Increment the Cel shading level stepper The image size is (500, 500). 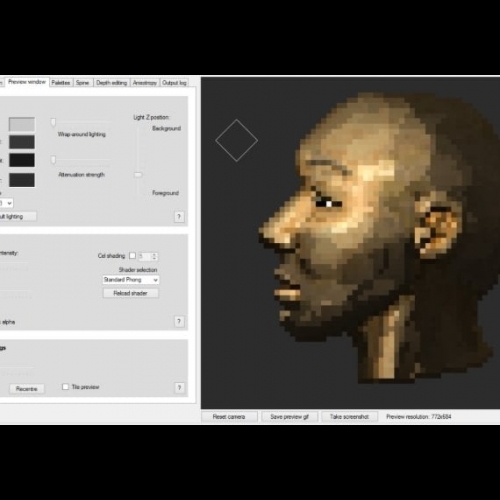tap(154, 254)
